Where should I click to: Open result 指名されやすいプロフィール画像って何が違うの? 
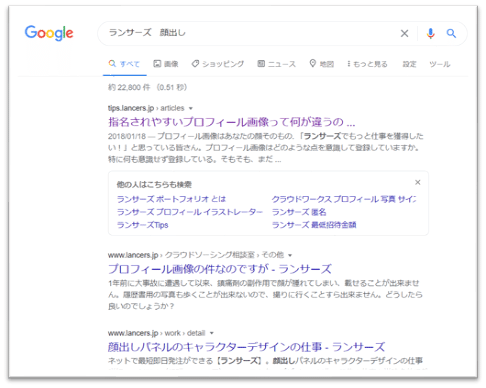tap(232, 122)
